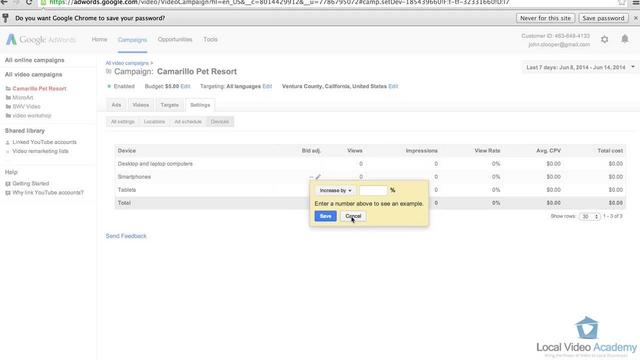Open the date range dropdown

point(579,67)
